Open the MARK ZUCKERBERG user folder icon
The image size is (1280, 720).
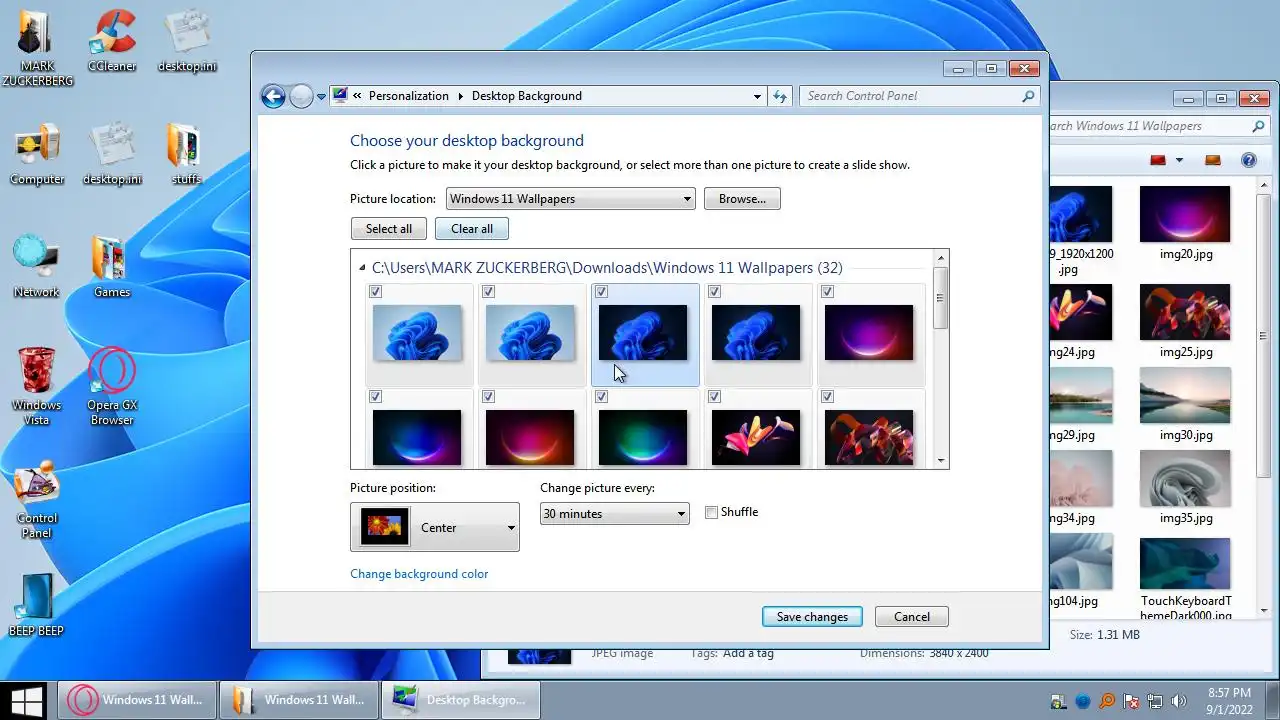(37, 47)
